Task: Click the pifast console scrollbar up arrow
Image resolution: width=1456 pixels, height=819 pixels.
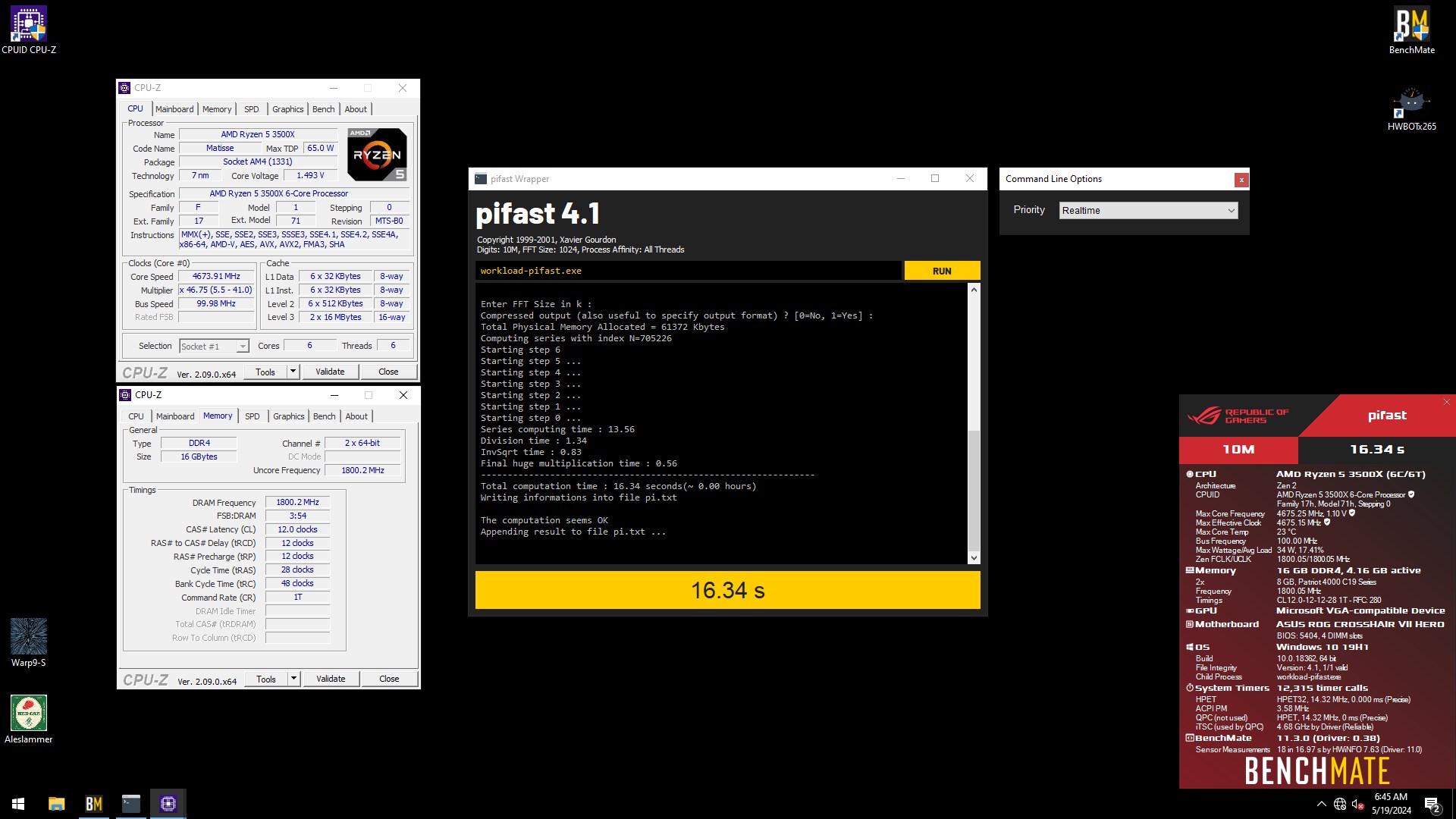Action: click(x=974, y=290)
